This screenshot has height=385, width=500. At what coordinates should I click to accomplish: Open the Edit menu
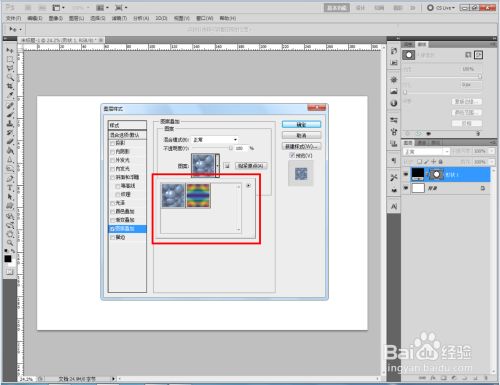tap(34, 18)
